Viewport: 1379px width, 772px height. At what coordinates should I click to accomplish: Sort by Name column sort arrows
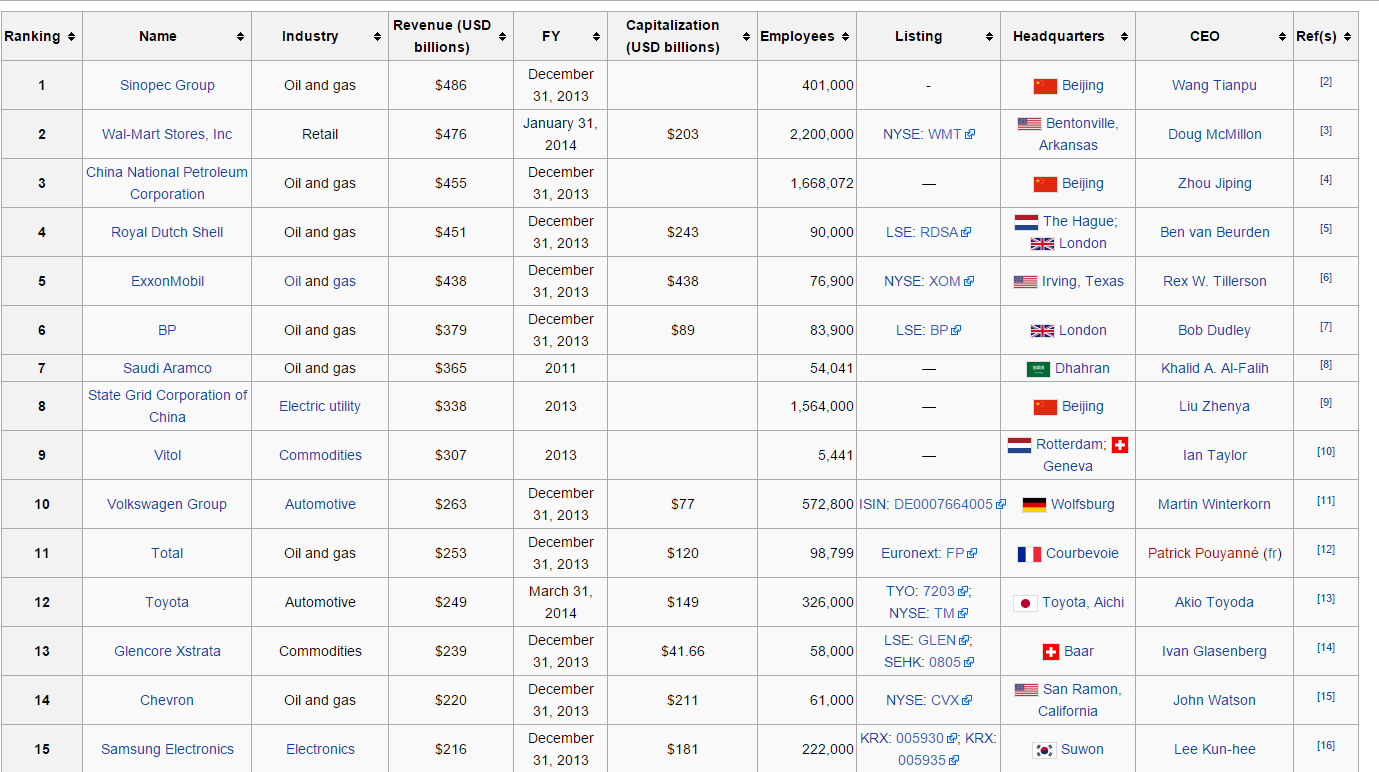240,36
